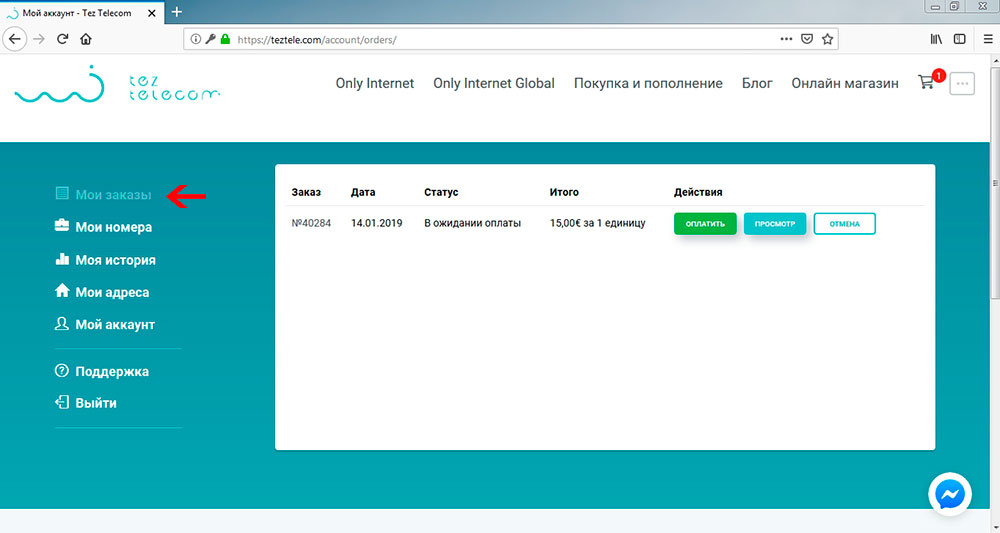Click the question icon next to Поддержка
This screenshot has width=1000, height=533.
pos(62,370)
